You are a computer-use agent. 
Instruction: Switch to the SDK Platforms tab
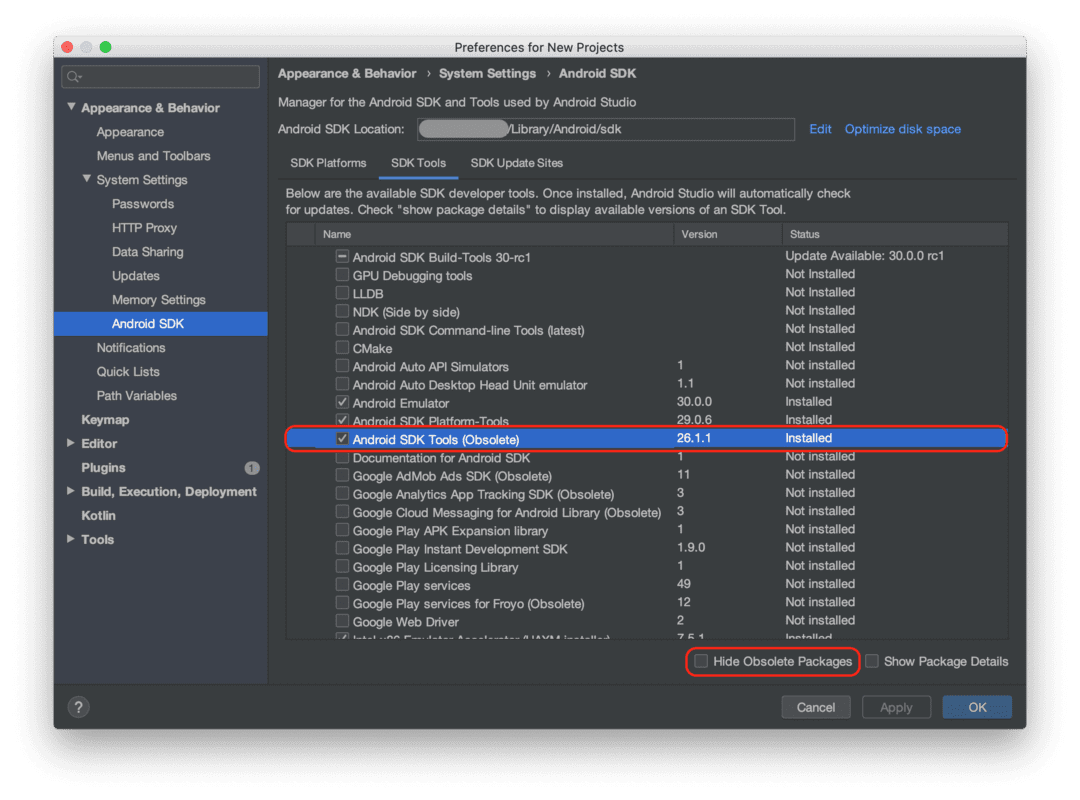click(x=328, y=163)
